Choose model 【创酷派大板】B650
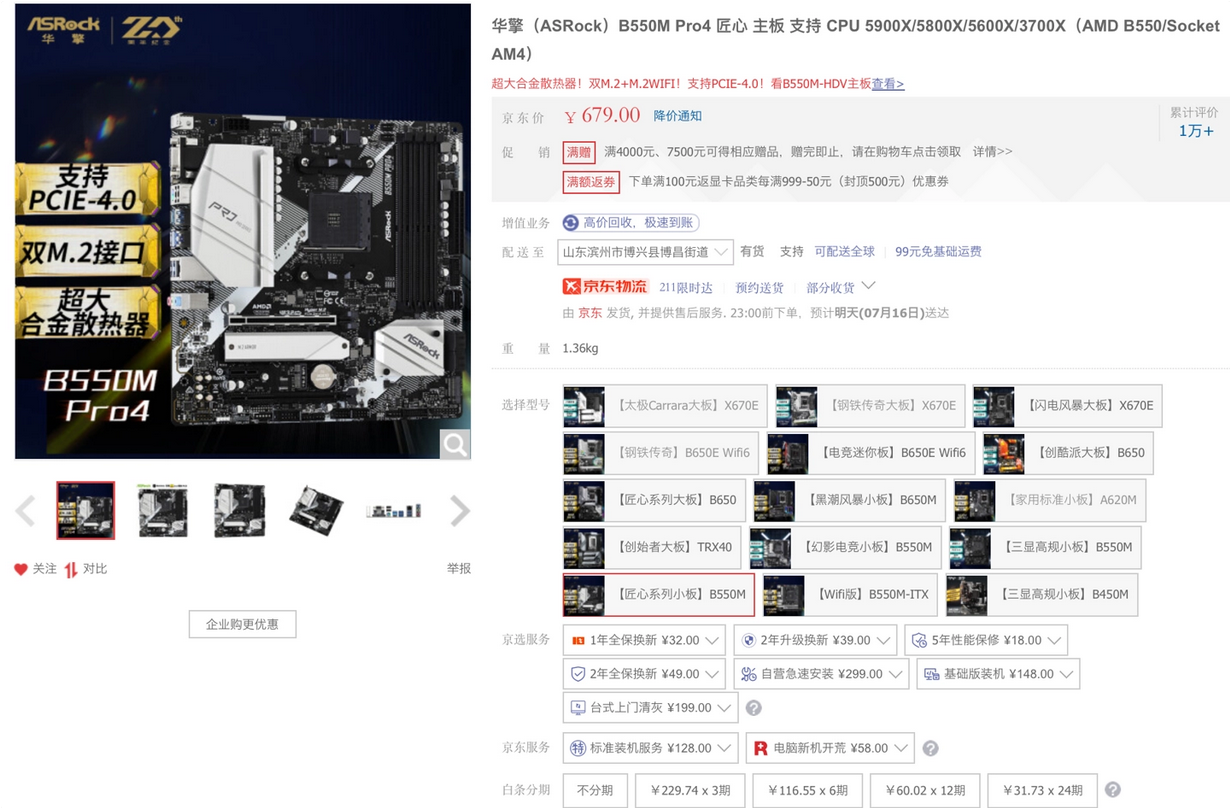The height and width of the screenshot is (808, 1230). click(1069, 453)
